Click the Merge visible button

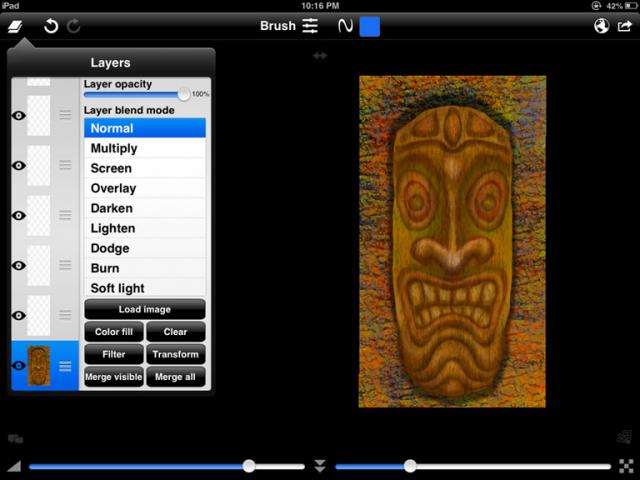112,377
